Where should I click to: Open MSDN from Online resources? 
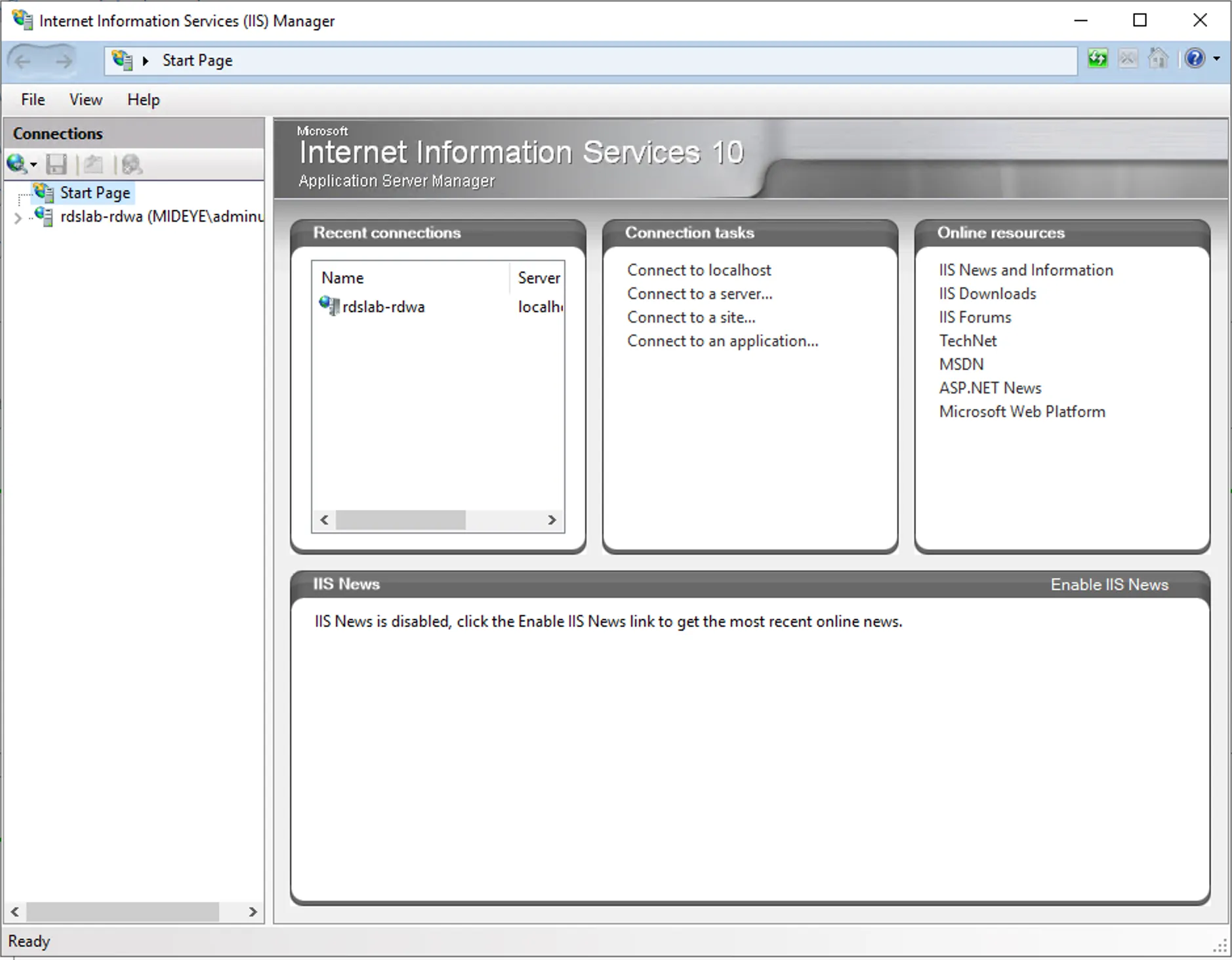coord(961,364)
